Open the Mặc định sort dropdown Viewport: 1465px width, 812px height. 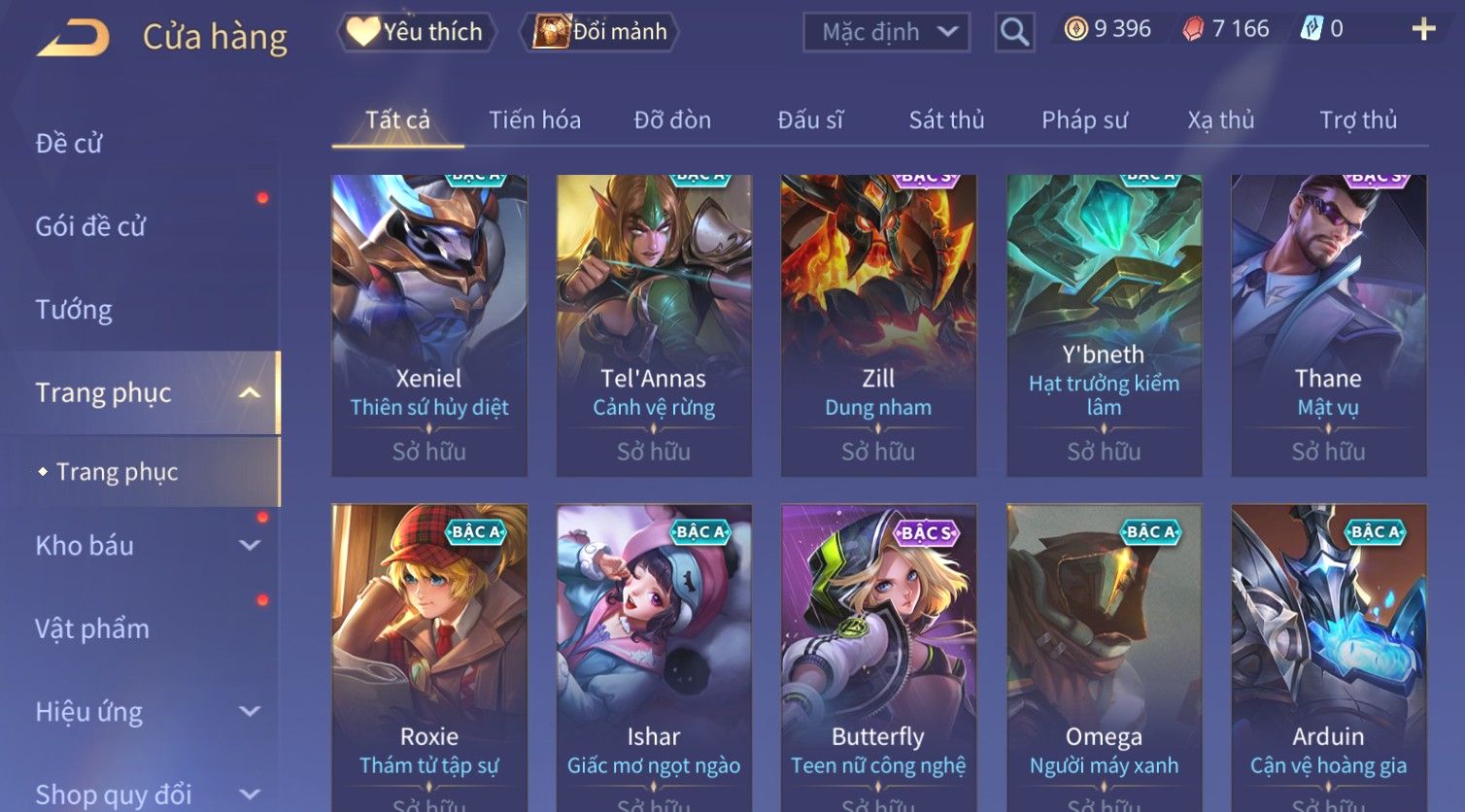[887, 32]
